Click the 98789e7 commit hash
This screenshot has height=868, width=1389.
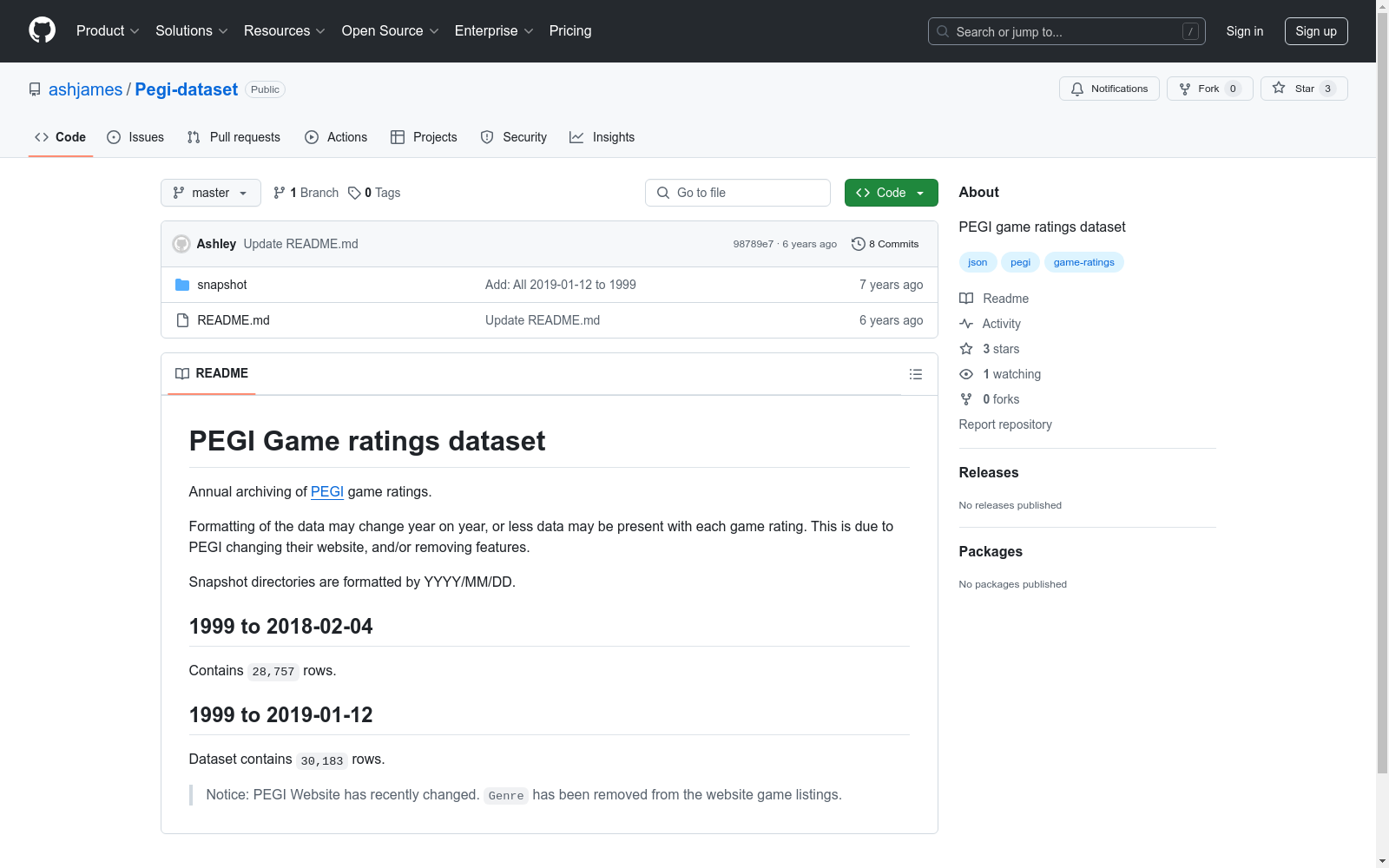754,244
